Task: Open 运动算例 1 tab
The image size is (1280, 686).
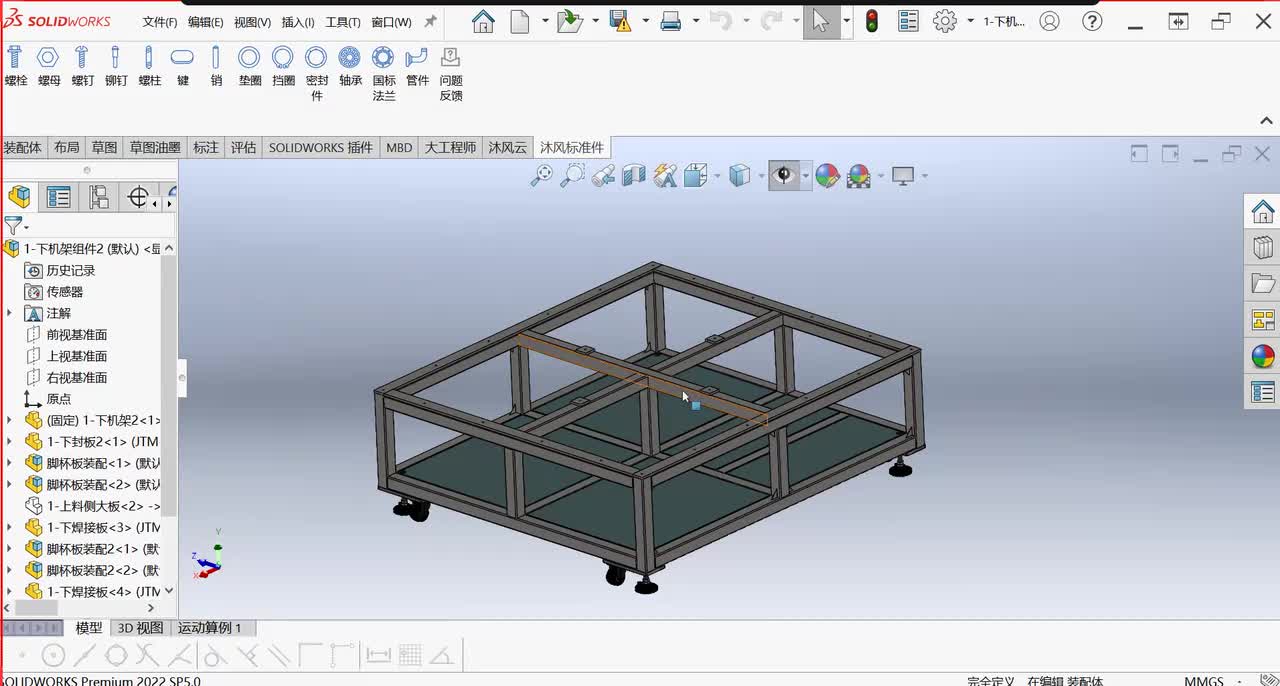Action: [x=210, y=628]
